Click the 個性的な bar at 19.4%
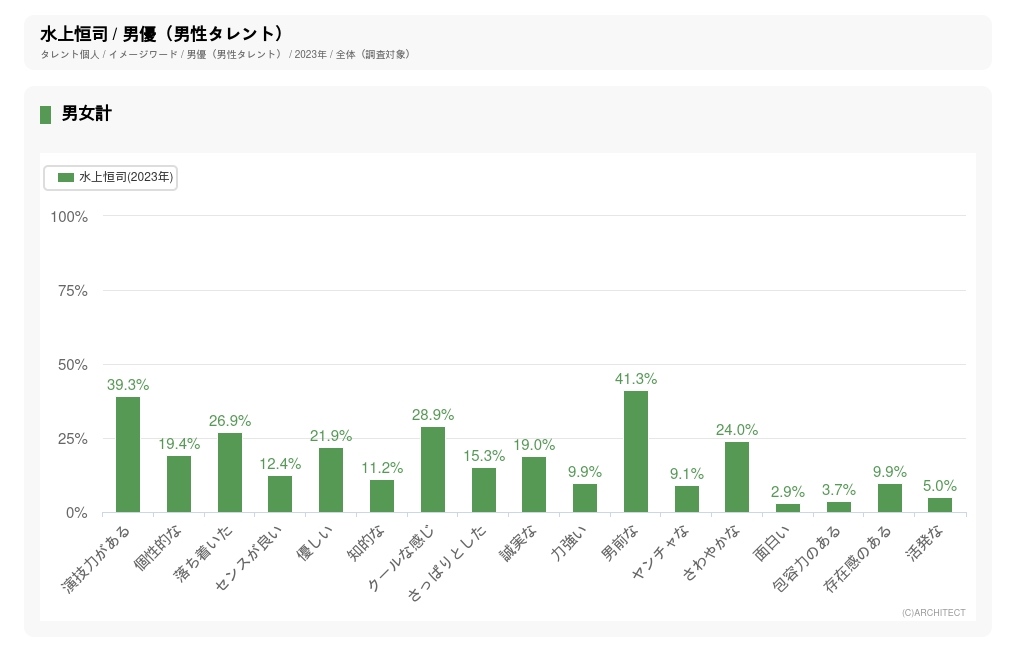The height and width of the screenshot is (653, 1024). (179, 484)
